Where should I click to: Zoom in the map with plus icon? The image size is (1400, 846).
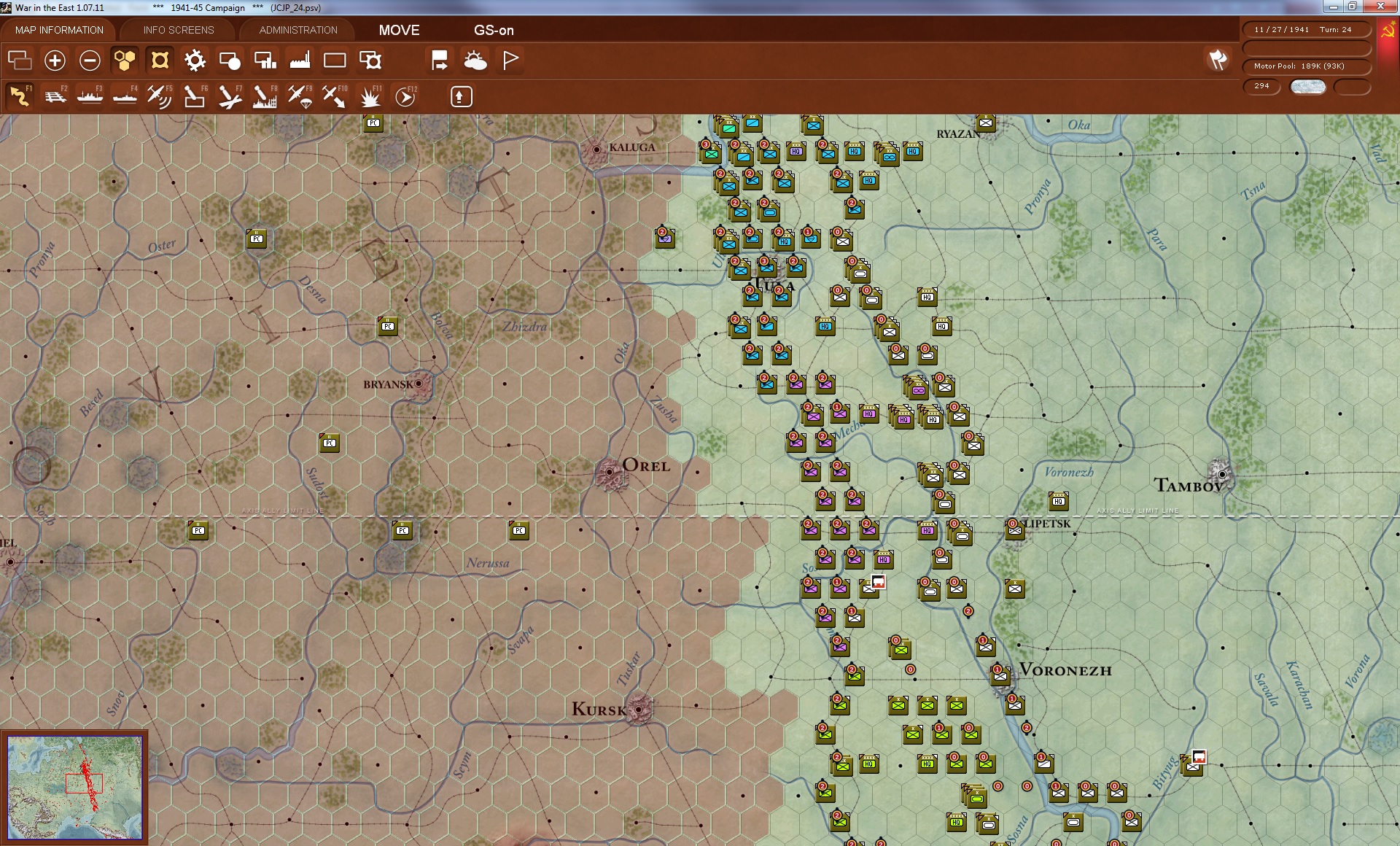click(x=55, y=60)
